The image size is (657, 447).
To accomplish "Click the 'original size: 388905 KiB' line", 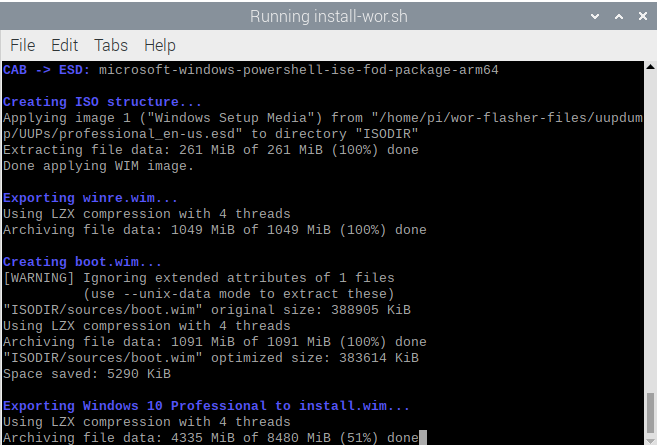I will pos(207,310).
